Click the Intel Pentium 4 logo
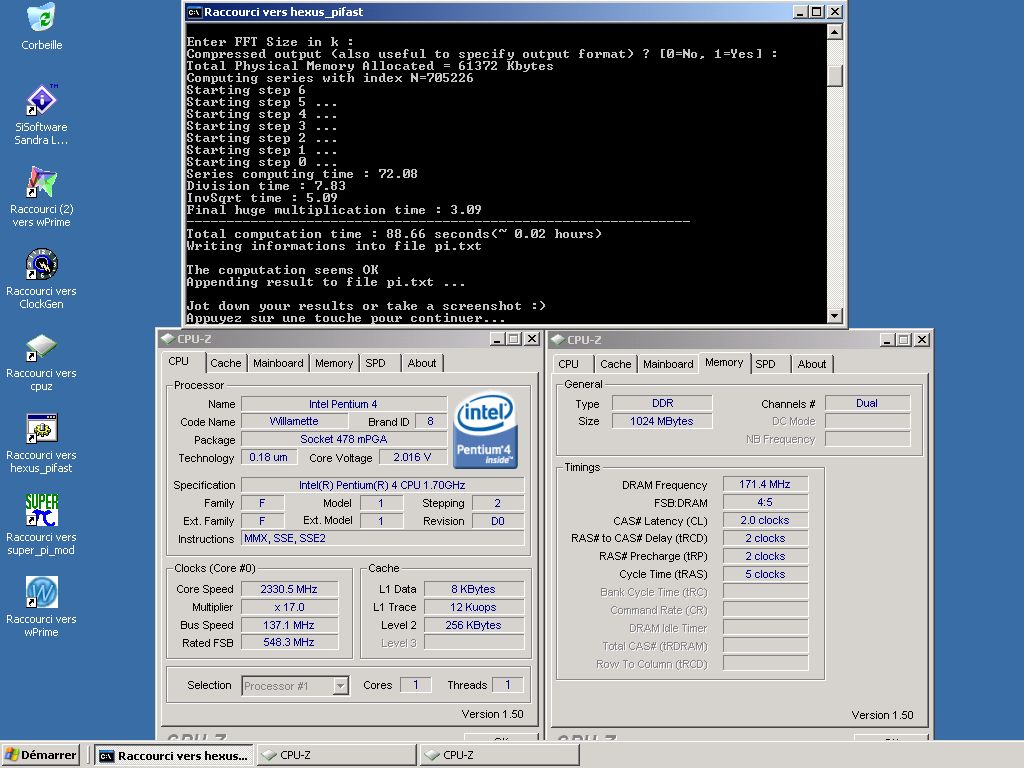 pyautogui.click(x=485, y=430)
